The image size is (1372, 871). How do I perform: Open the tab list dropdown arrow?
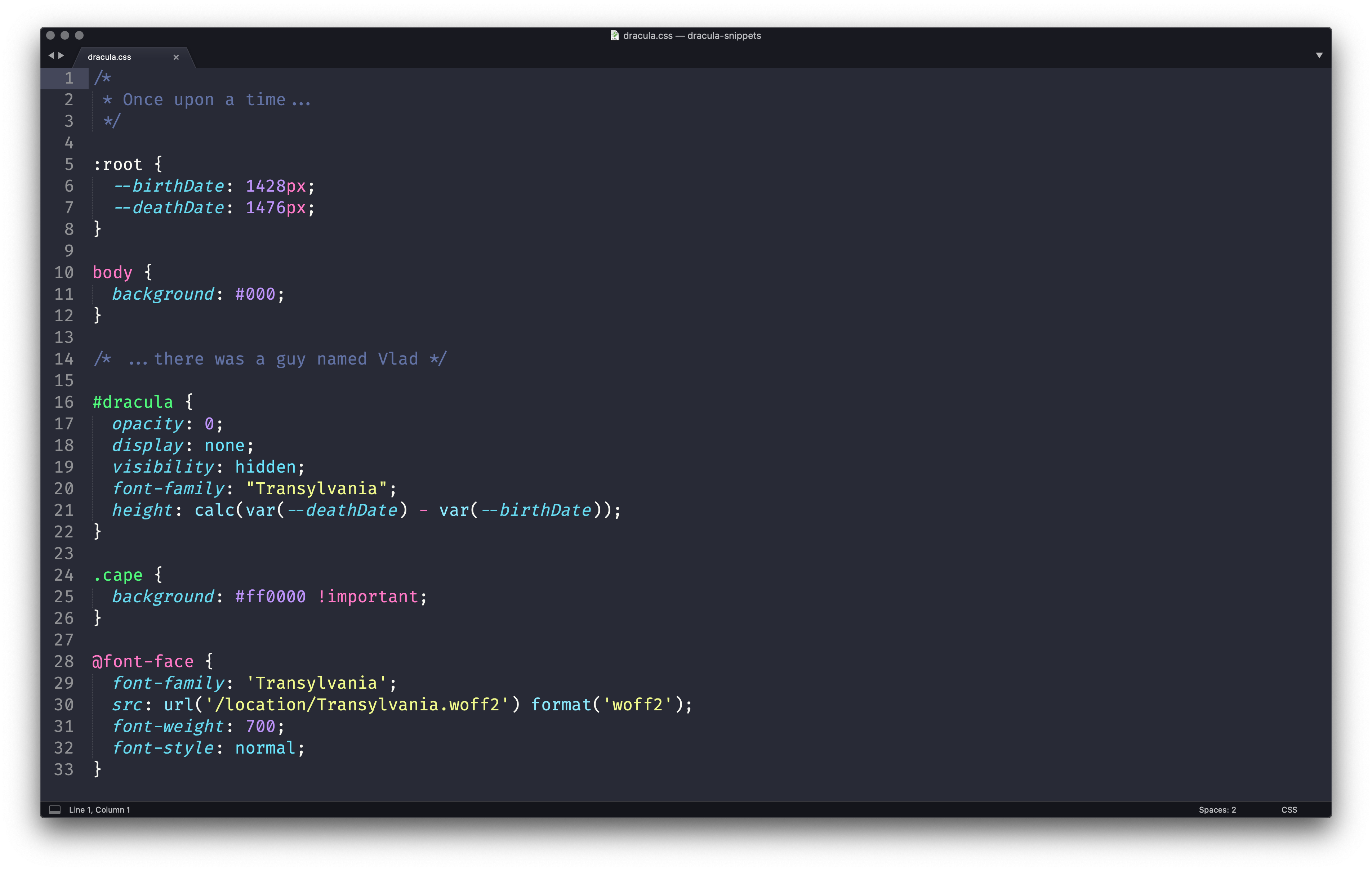(1319, 55)
